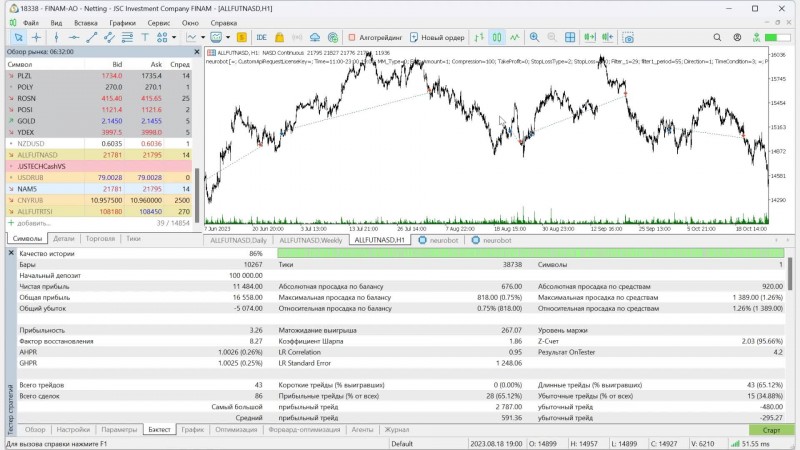
Task: Open the Market shopping bag icon
Action: 280,37
